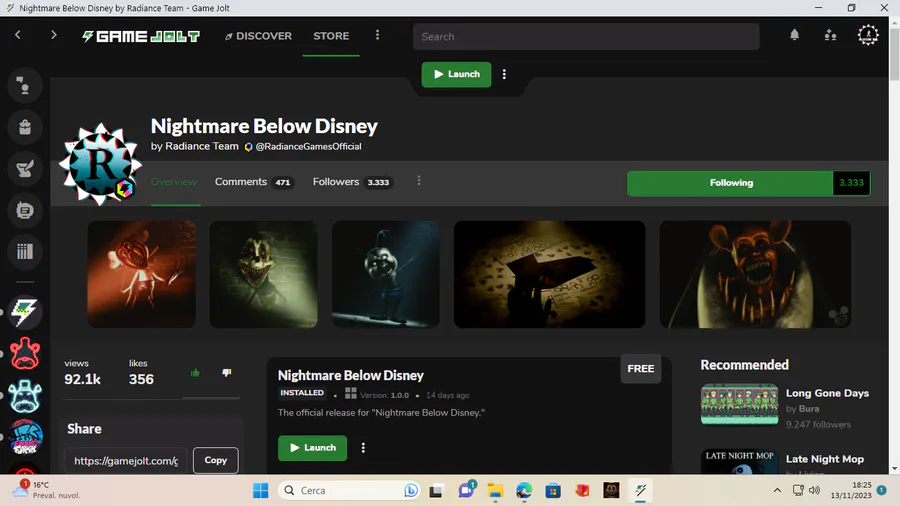
Task: Copy the share link
Action: (x=216, y=460)
